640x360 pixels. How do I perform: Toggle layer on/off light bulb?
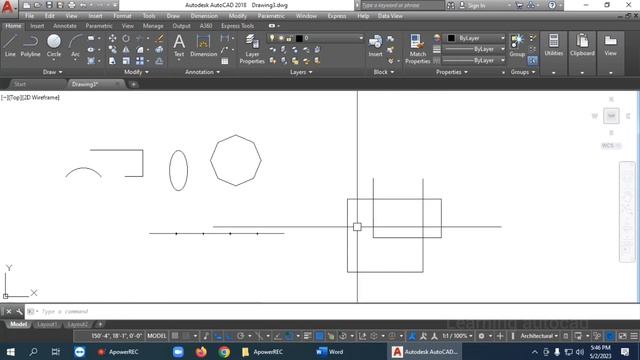click(272, 38)
